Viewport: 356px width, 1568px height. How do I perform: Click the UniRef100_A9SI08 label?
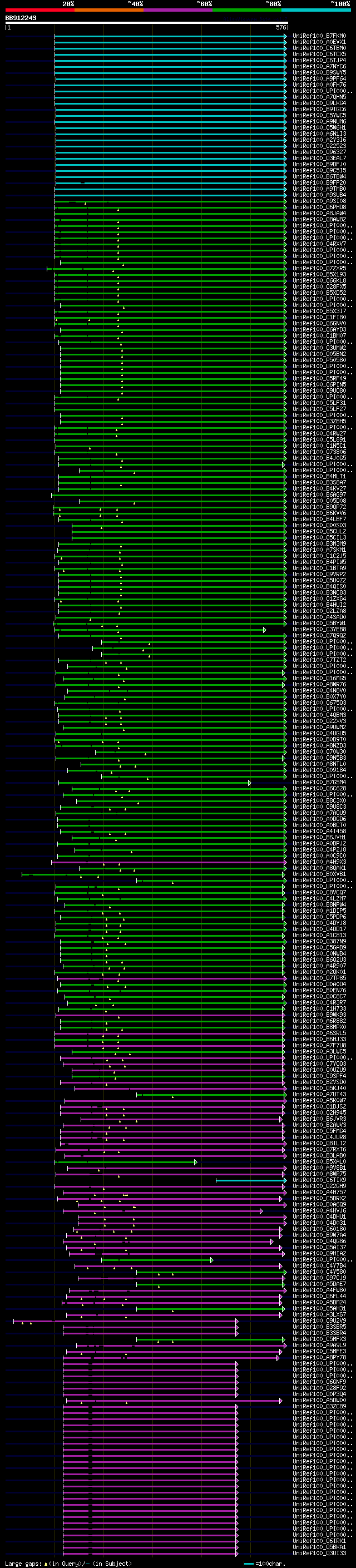319,201
